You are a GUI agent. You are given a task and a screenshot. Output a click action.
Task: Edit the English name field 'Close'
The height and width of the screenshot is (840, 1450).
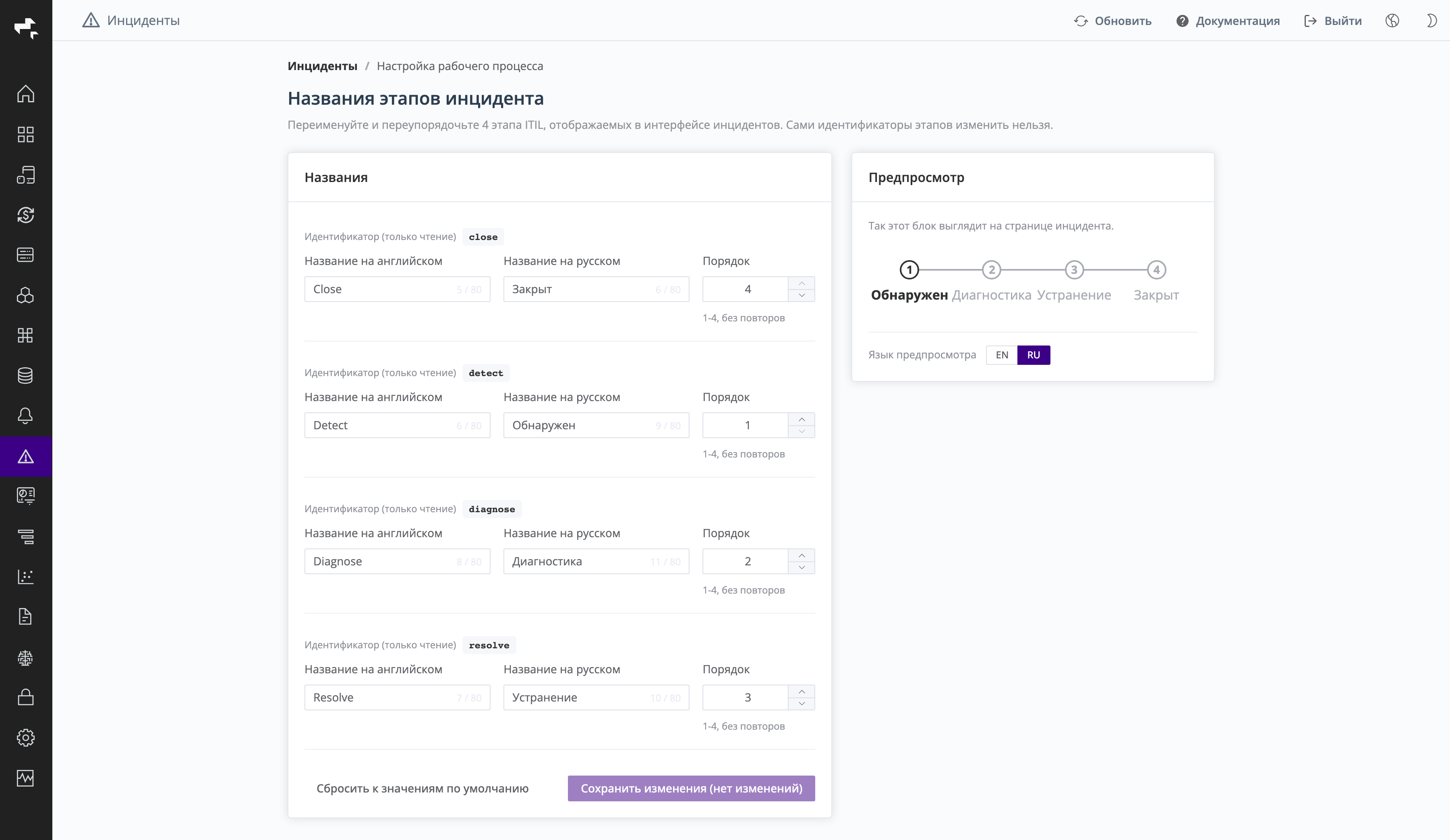397,289
